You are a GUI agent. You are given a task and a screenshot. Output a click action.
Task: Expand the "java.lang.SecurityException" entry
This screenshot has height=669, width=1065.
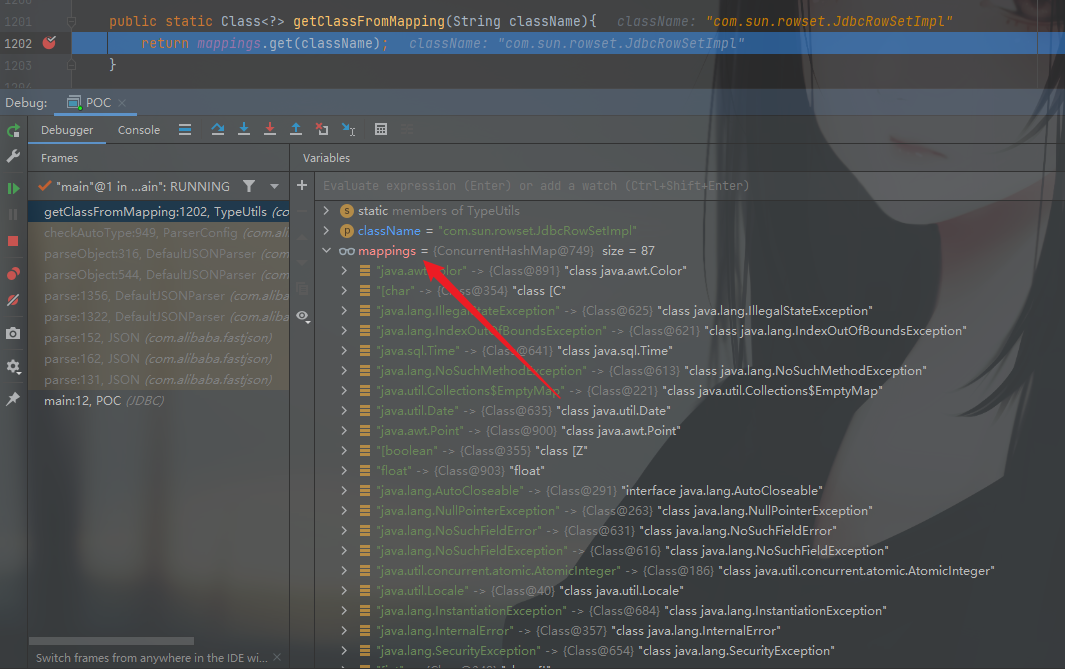pyautogui.click(x=344, y=651)
